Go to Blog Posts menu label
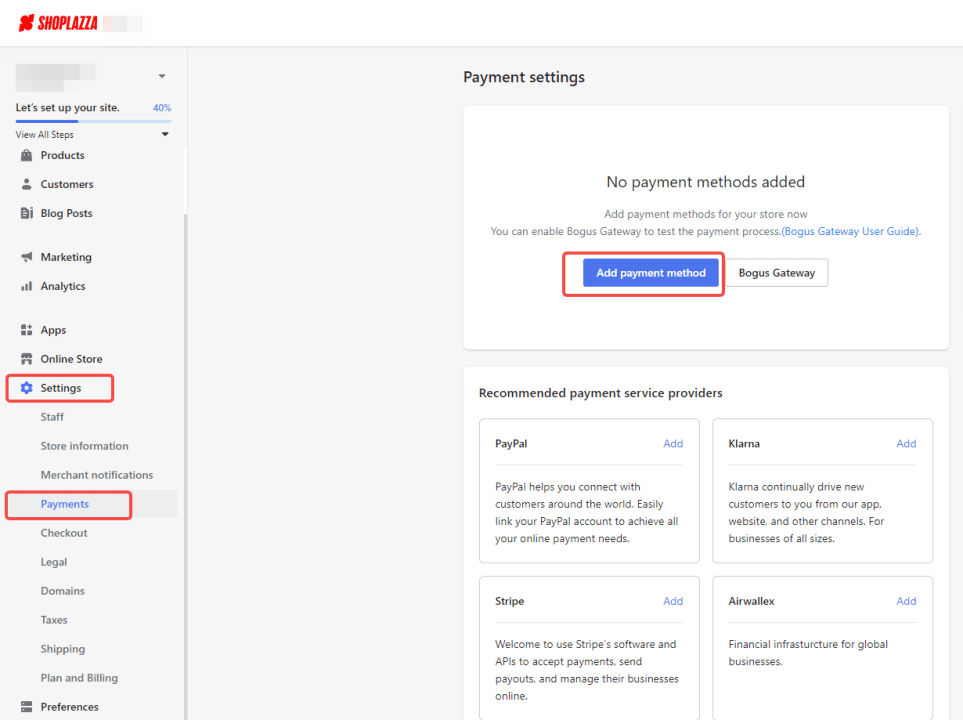The image size is (963, 720). click(x=66, y=213)
